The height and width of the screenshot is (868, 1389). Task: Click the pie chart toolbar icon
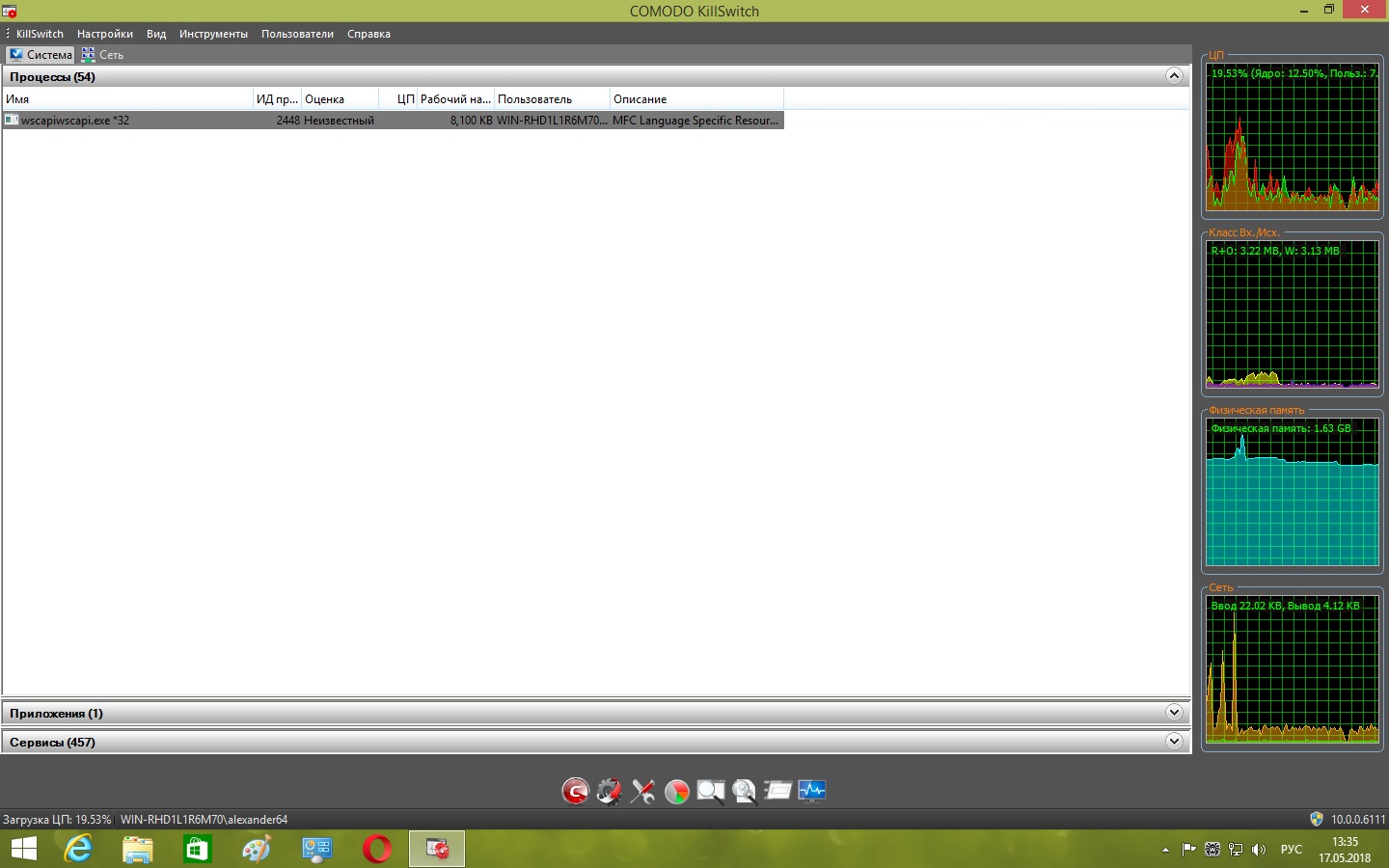[677, 792]
